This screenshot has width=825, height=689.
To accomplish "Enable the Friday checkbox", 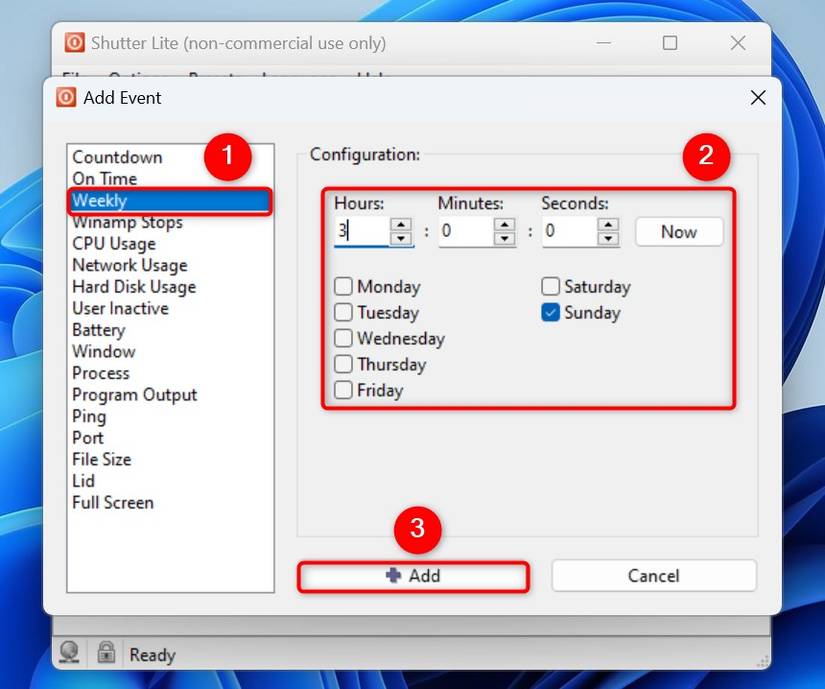I will click(343, 390).
